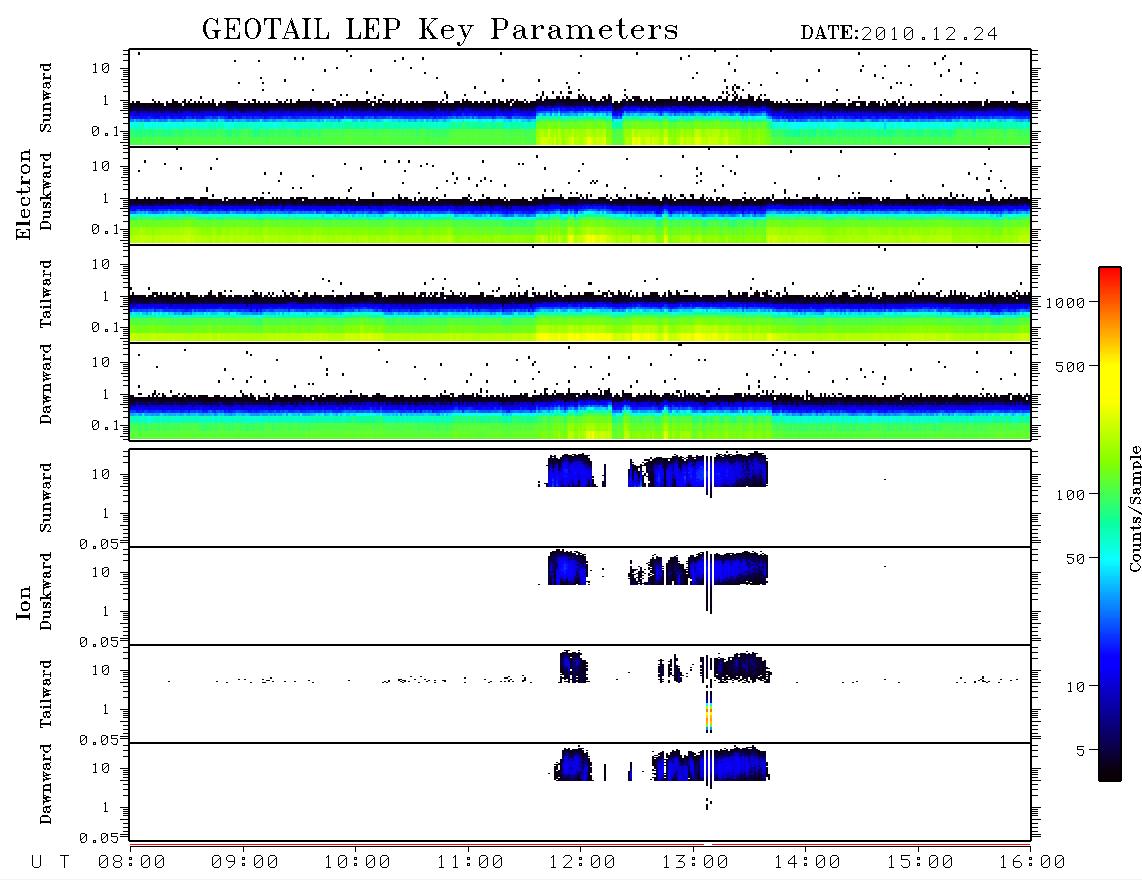Select the Ion 'Tailward' panel label

coord(46,694)
